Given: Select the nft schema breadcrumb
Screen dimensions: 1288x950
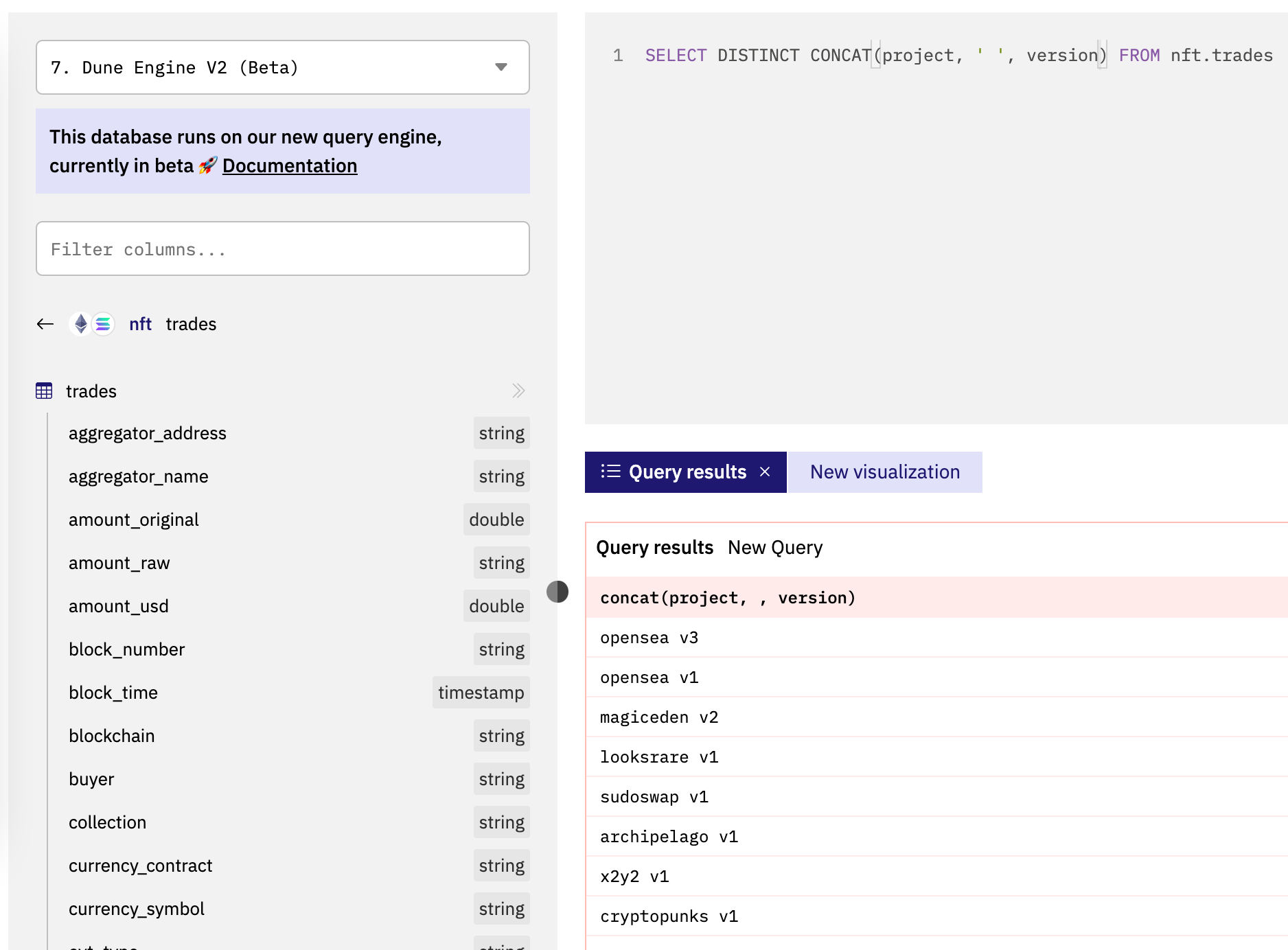Looking at the screenshot, I should pos(140,324).
